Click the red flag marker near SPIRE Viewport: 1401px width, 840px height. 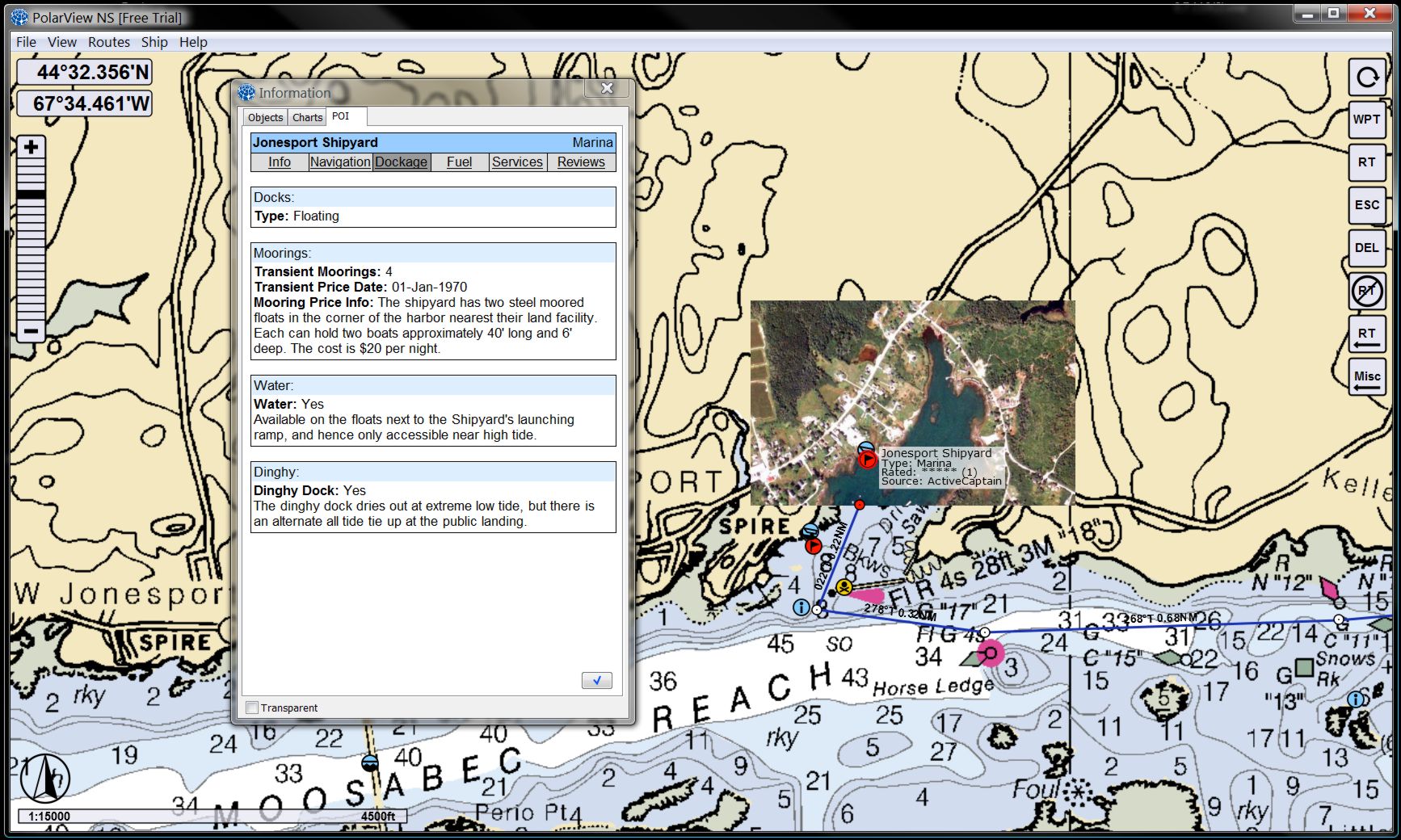point(813,546)
